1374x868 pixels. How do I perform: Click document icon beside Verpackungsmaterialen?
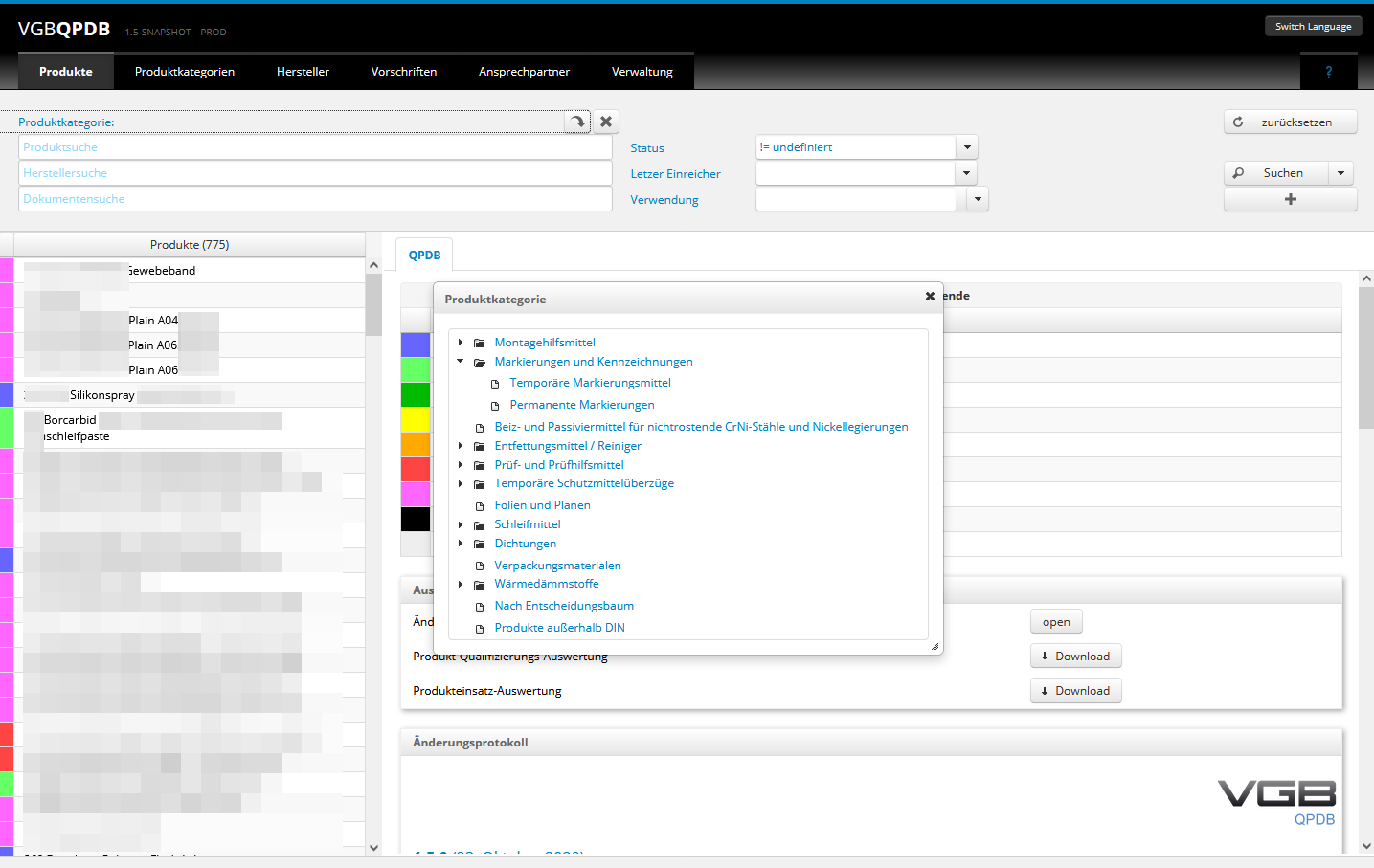pos(480,567)
